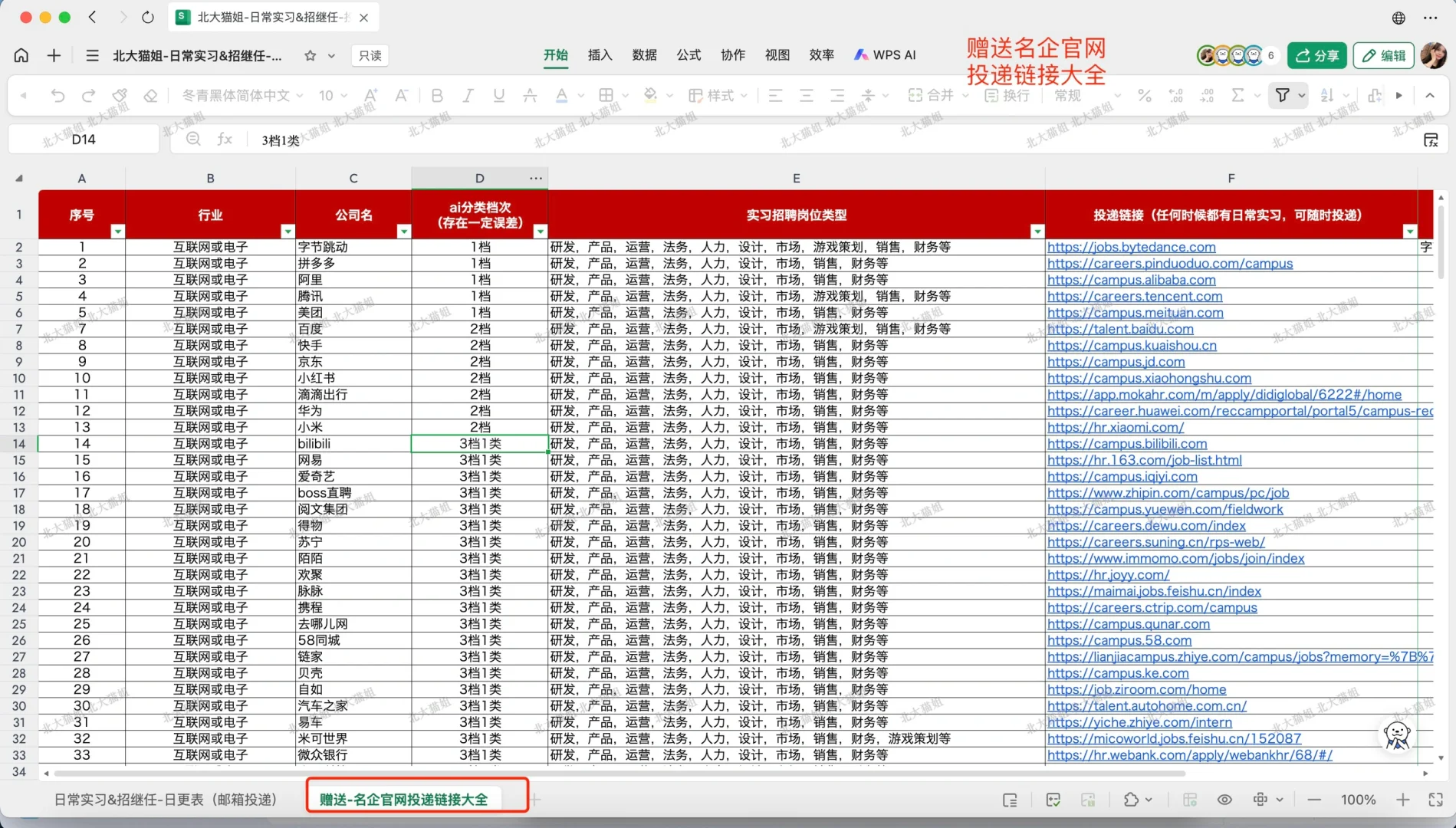Click the magnifier icon beside fx
This screenshot has height=828, width=1456.
[193, 139]
